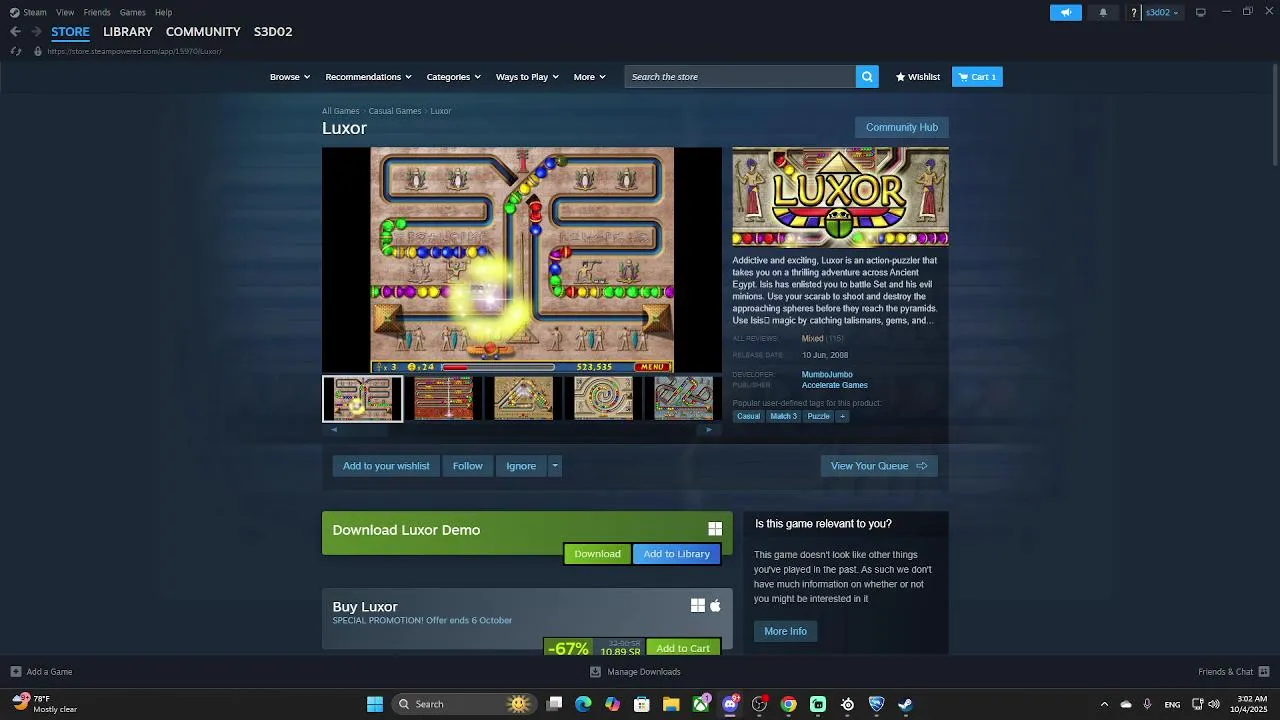Switch to the COMMUNITY tab
Image resolution: width=1280 pixels, height=720 pixels.
(x=203, y=32)
